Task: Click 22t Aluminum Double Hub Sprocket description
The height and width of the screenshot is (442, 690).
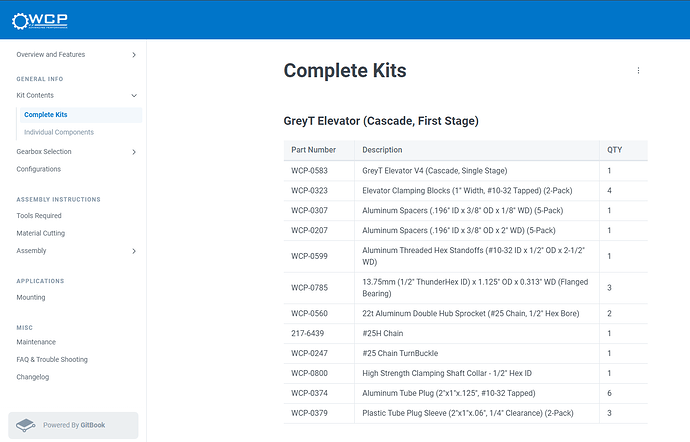Action: (x=471, y=313)
